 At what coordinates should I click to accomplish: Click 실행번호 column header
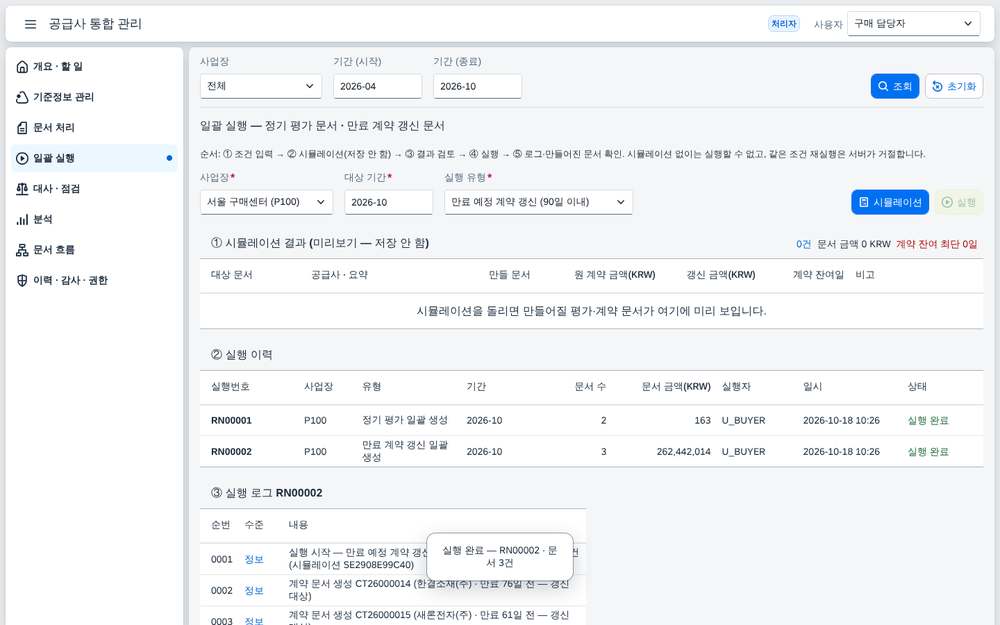230,386
